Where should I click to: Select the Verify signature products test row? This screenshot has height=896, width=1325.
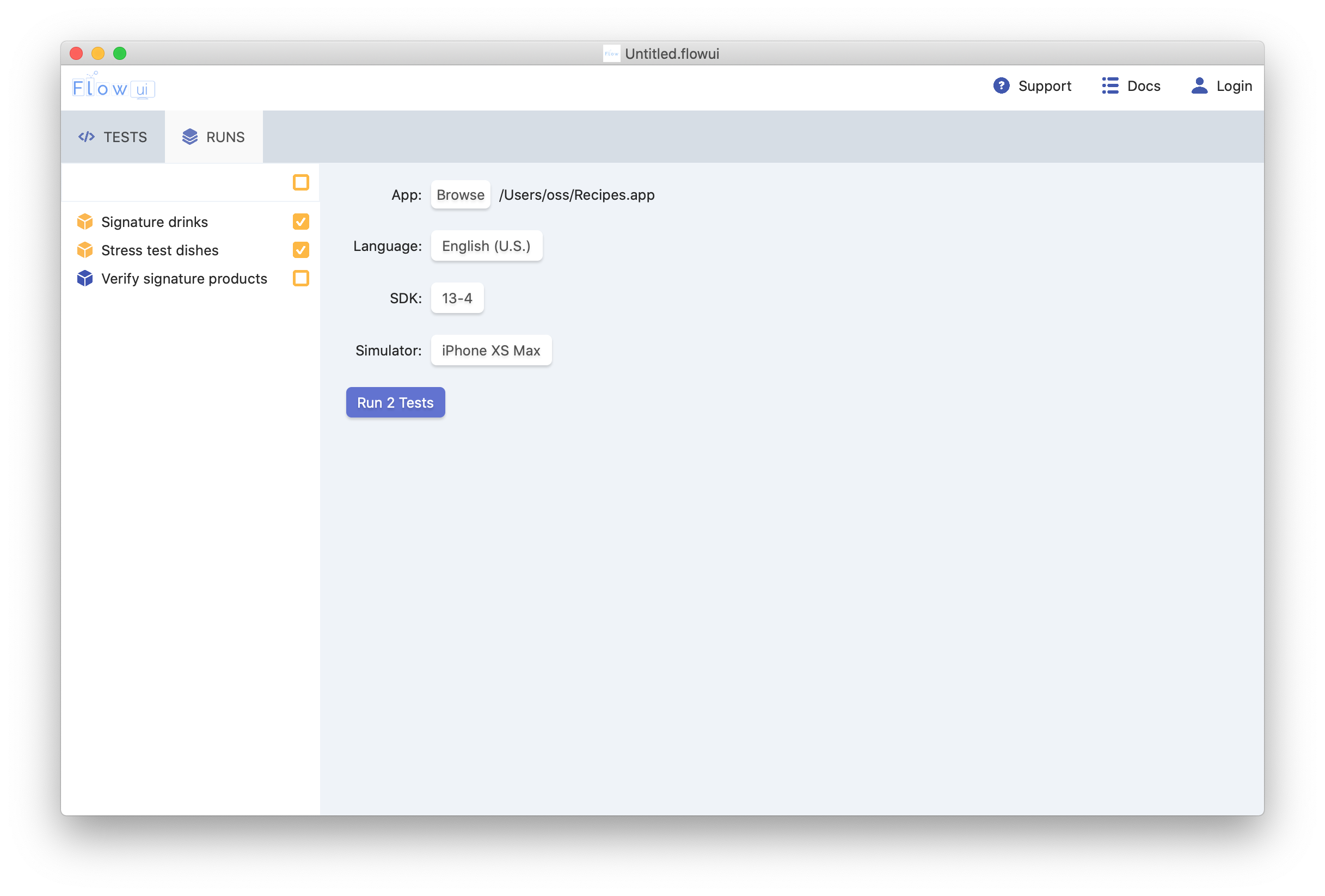coord(183,279)
